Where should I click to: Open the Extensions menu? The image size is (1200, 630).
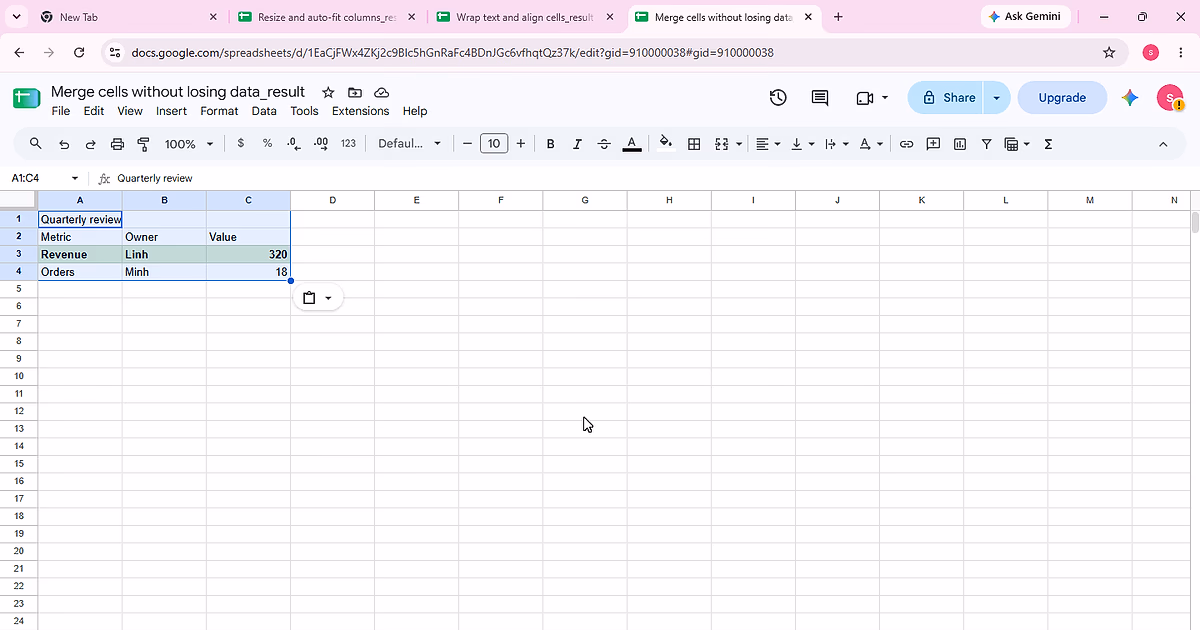(361, 111)
